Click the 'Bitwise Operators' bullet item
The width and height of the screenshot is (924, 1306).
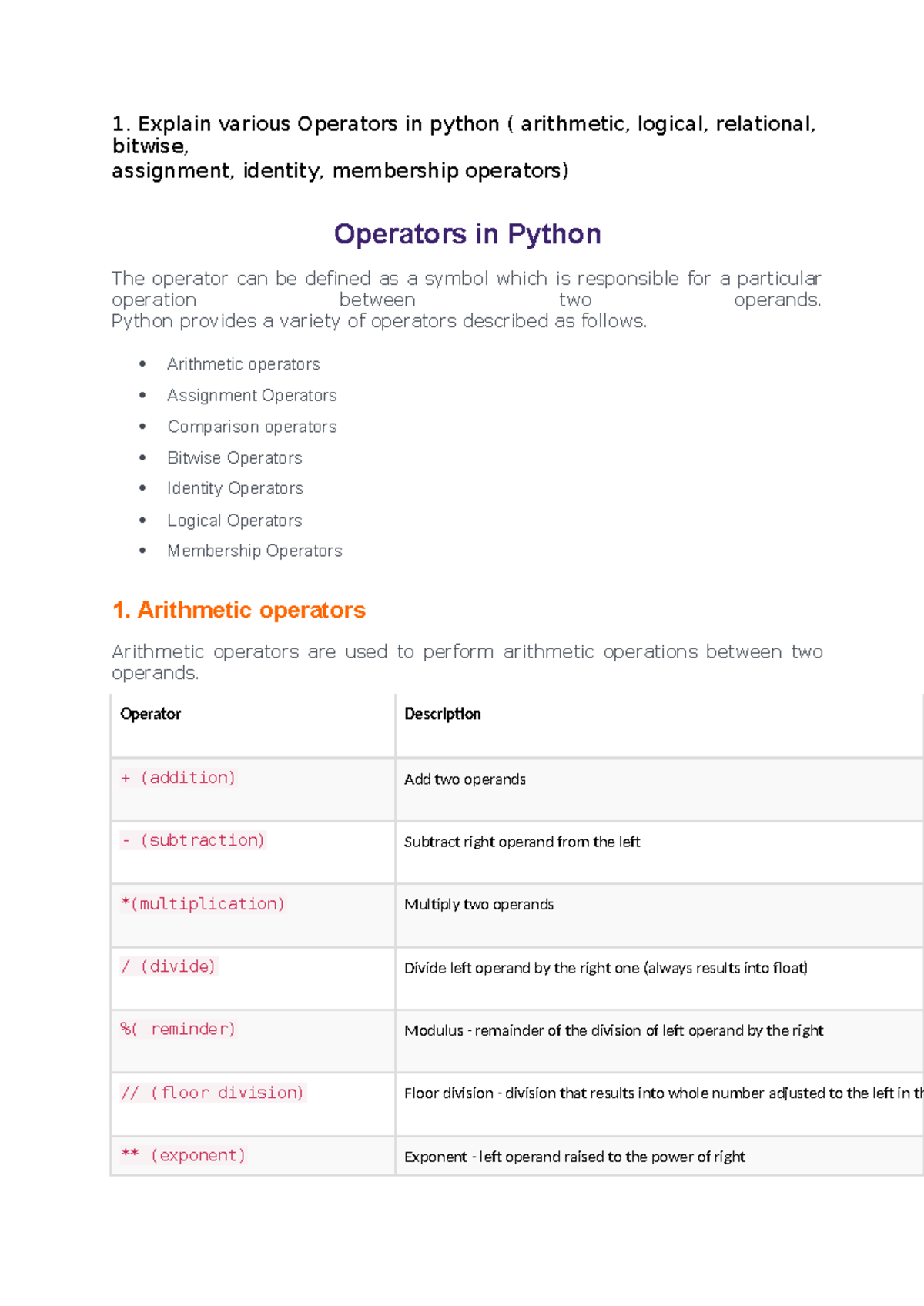pos(235,458)
